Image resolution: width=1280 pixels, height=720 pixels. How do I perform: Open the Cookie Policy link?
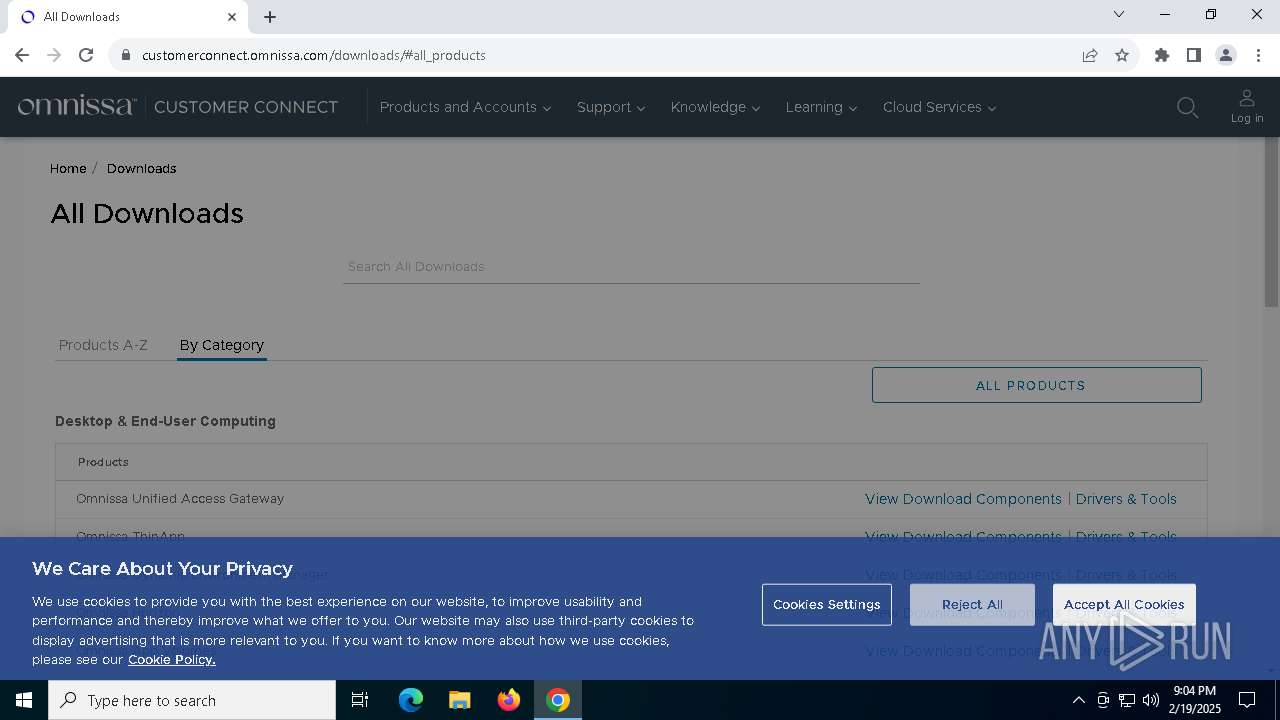tap(172, 659)
